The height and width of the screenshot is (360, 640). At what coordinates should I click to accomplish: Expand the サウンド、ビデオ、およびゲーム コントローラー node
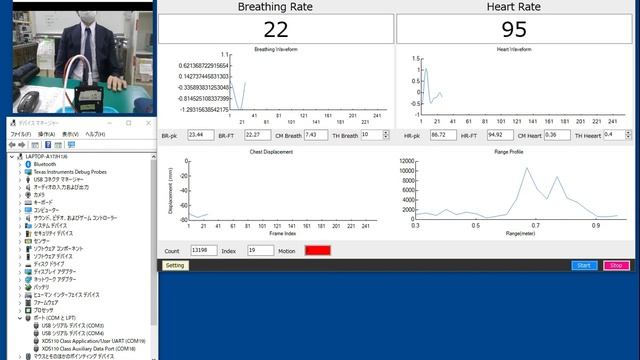point(20,218)
